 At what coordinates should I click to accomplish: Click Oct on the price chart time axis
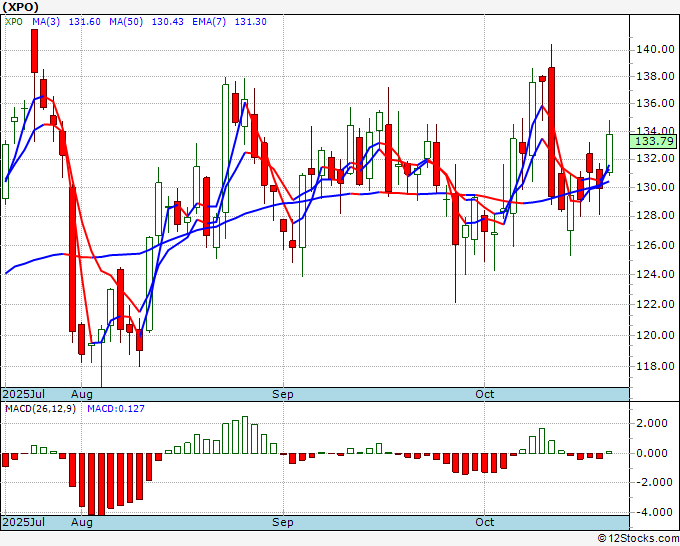(x=484, y=394)
